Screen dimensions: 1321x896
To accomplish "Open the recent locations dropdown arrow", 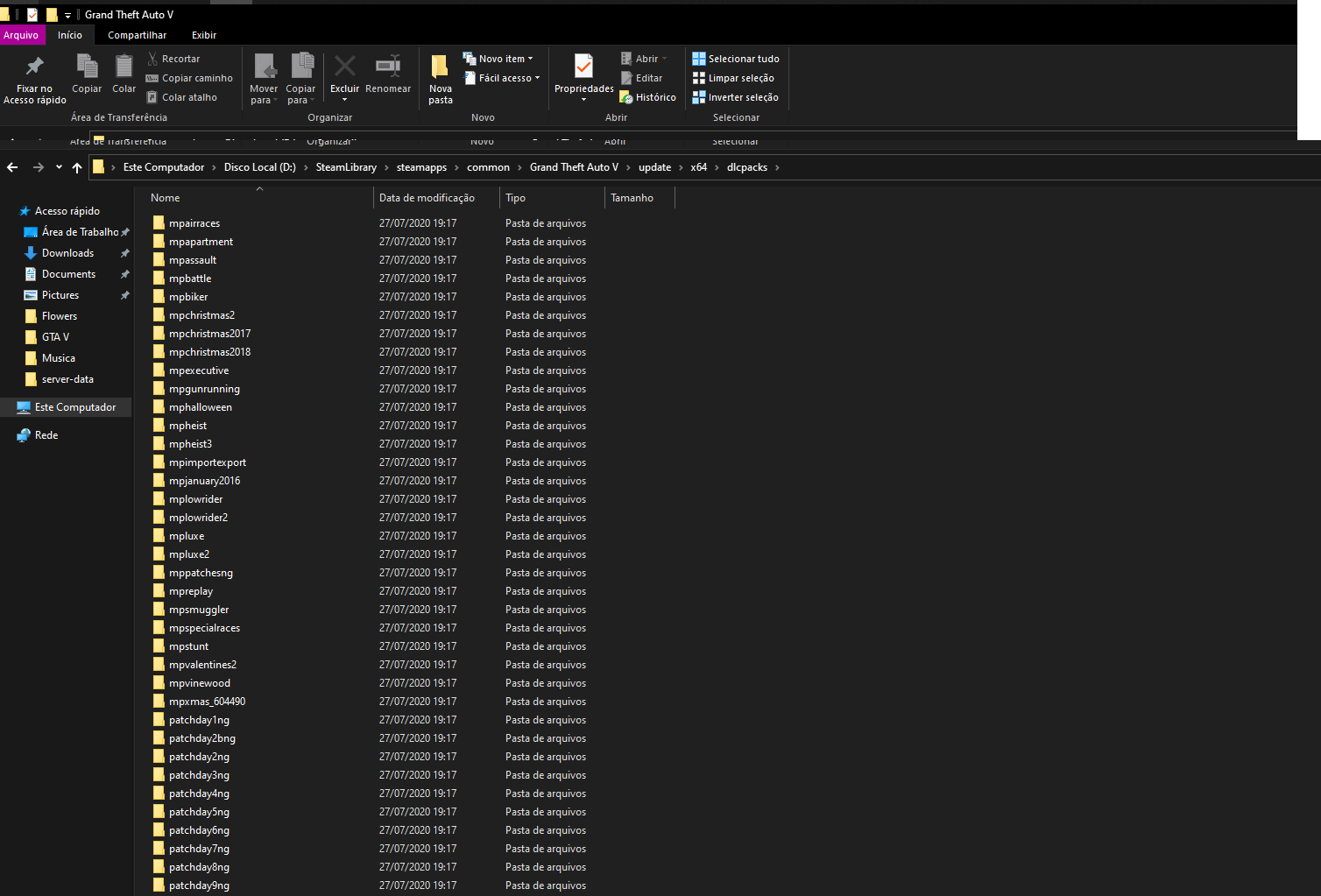I will click(x=59, y=167).
